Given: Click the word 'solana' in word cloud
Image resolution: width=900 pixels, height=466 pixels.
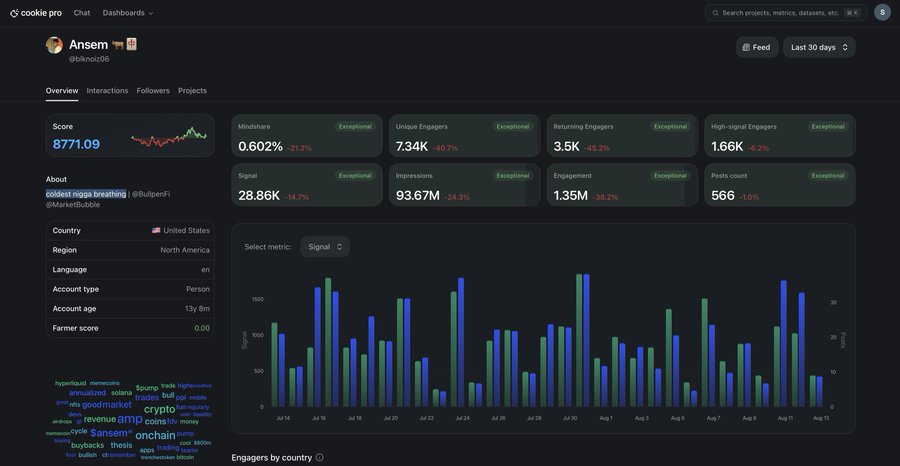Looking at the screenshot, I should [122, 393].
